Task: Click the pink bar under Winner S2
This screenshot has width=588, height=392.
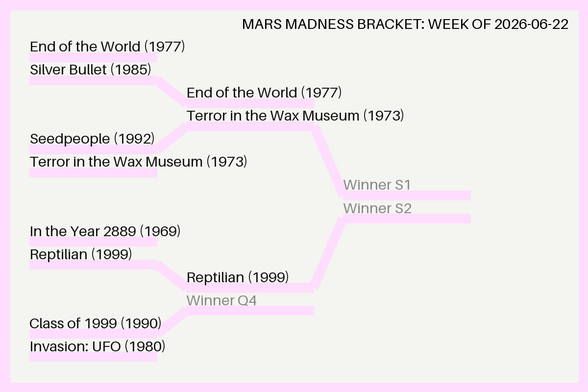Action: point(407,219)
